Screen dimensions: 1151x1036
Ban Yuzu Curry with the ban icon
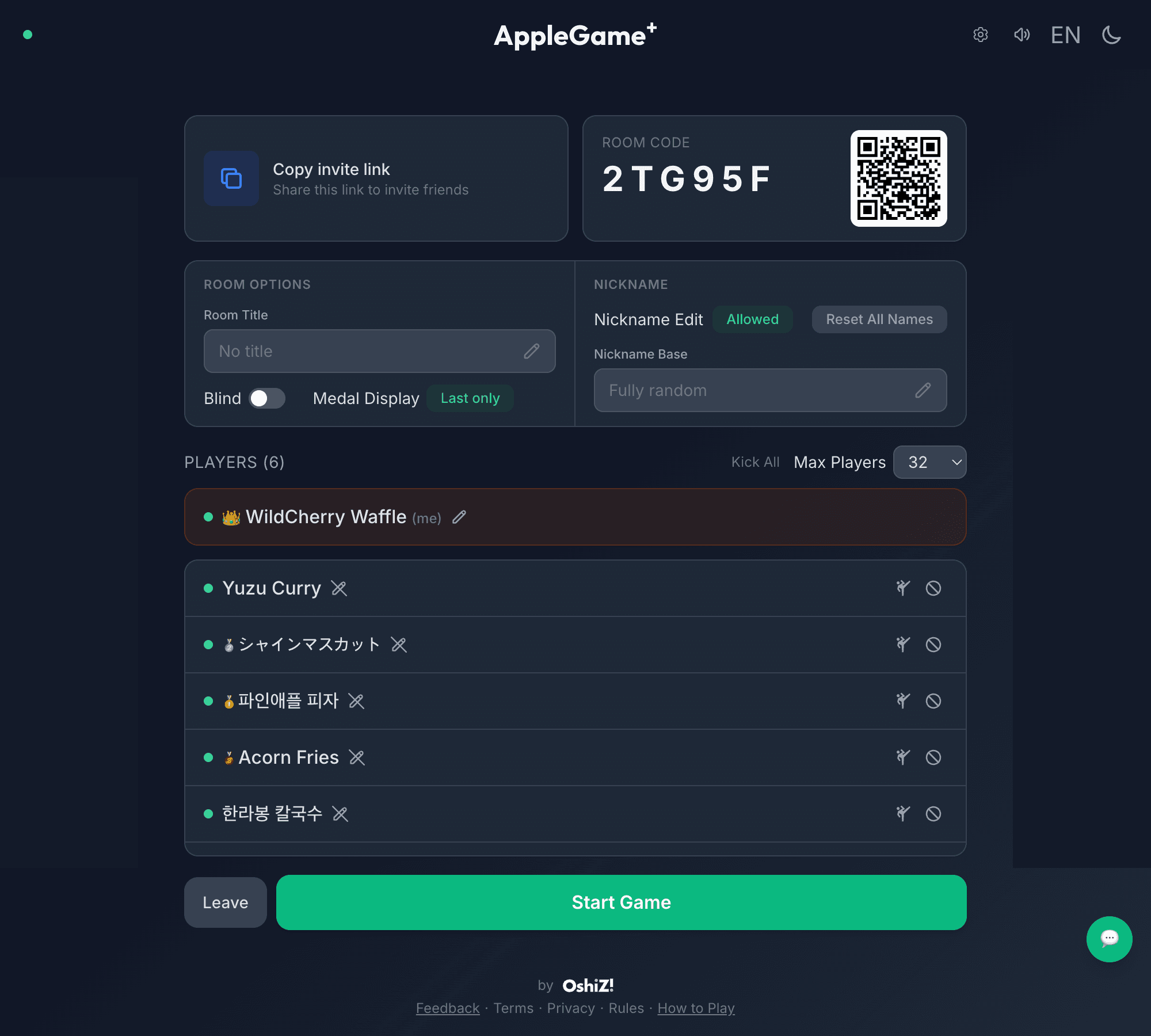[933, 588]
